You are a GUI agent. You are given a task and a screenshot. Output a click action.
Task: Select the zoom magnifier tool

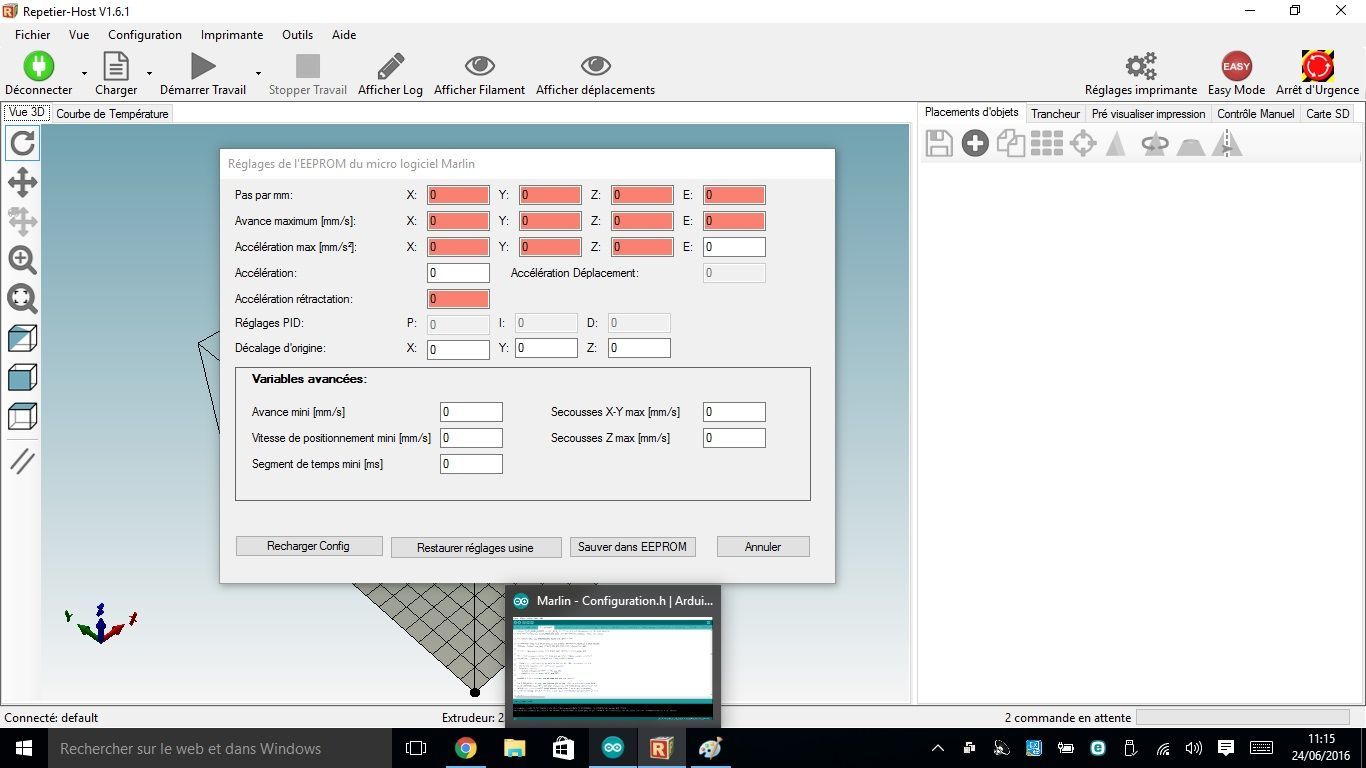pyautogui.click(x=22, y=260)
